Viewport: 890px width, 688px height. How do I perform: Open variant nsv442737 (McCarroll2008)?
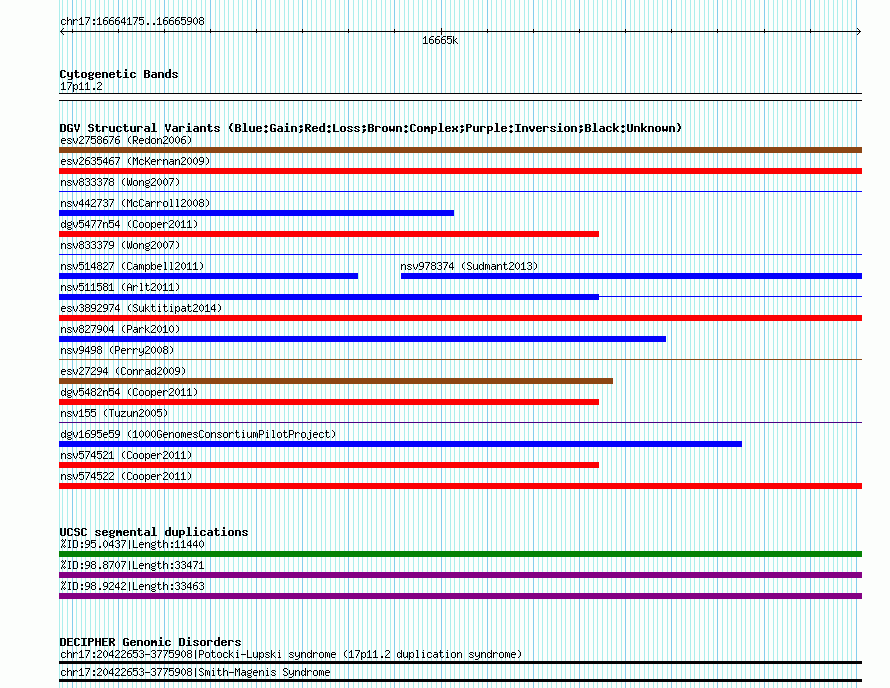[x=135, y=203]
